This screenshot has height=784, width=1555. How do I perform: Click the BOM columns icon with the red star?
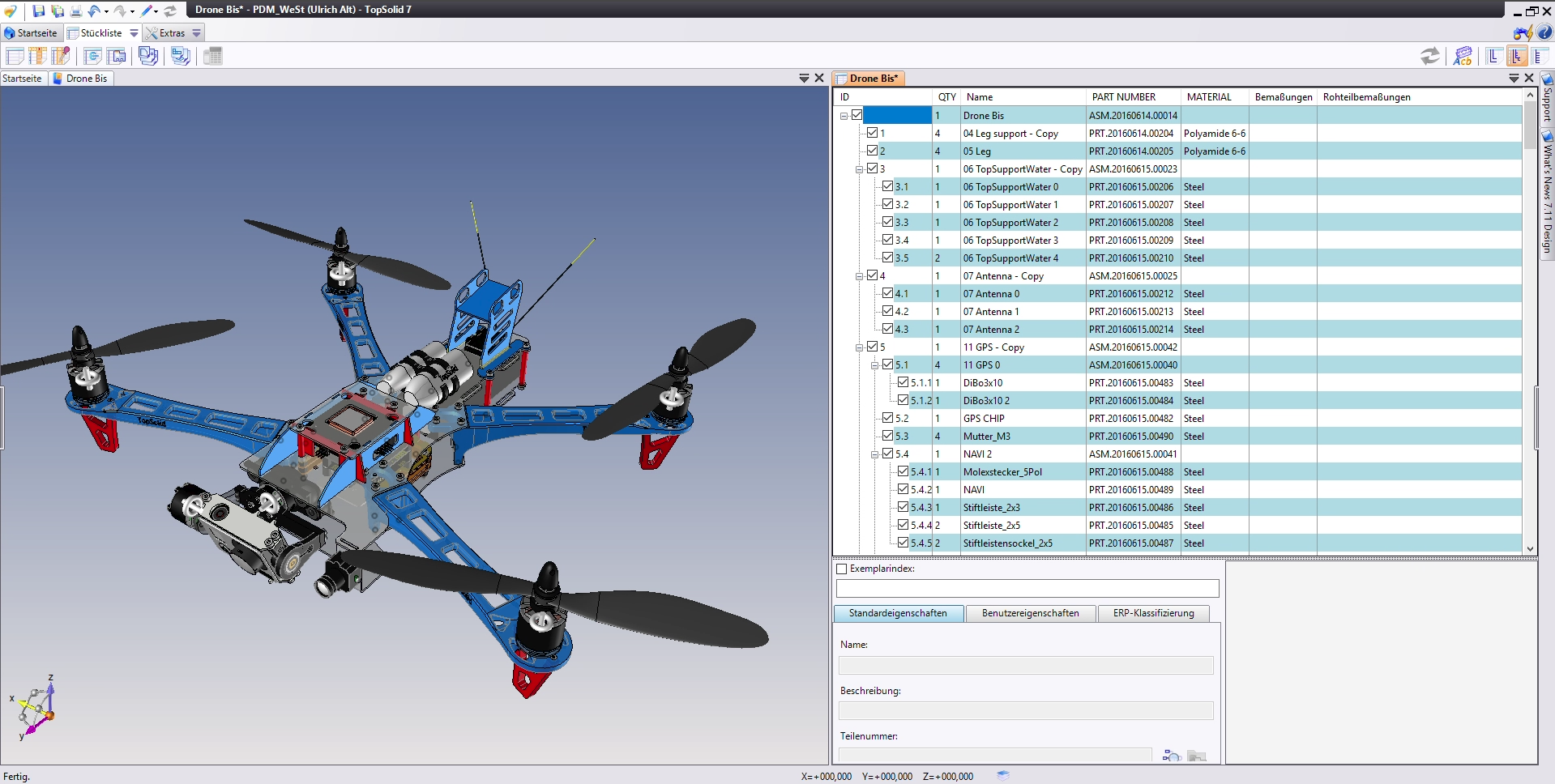37,56
